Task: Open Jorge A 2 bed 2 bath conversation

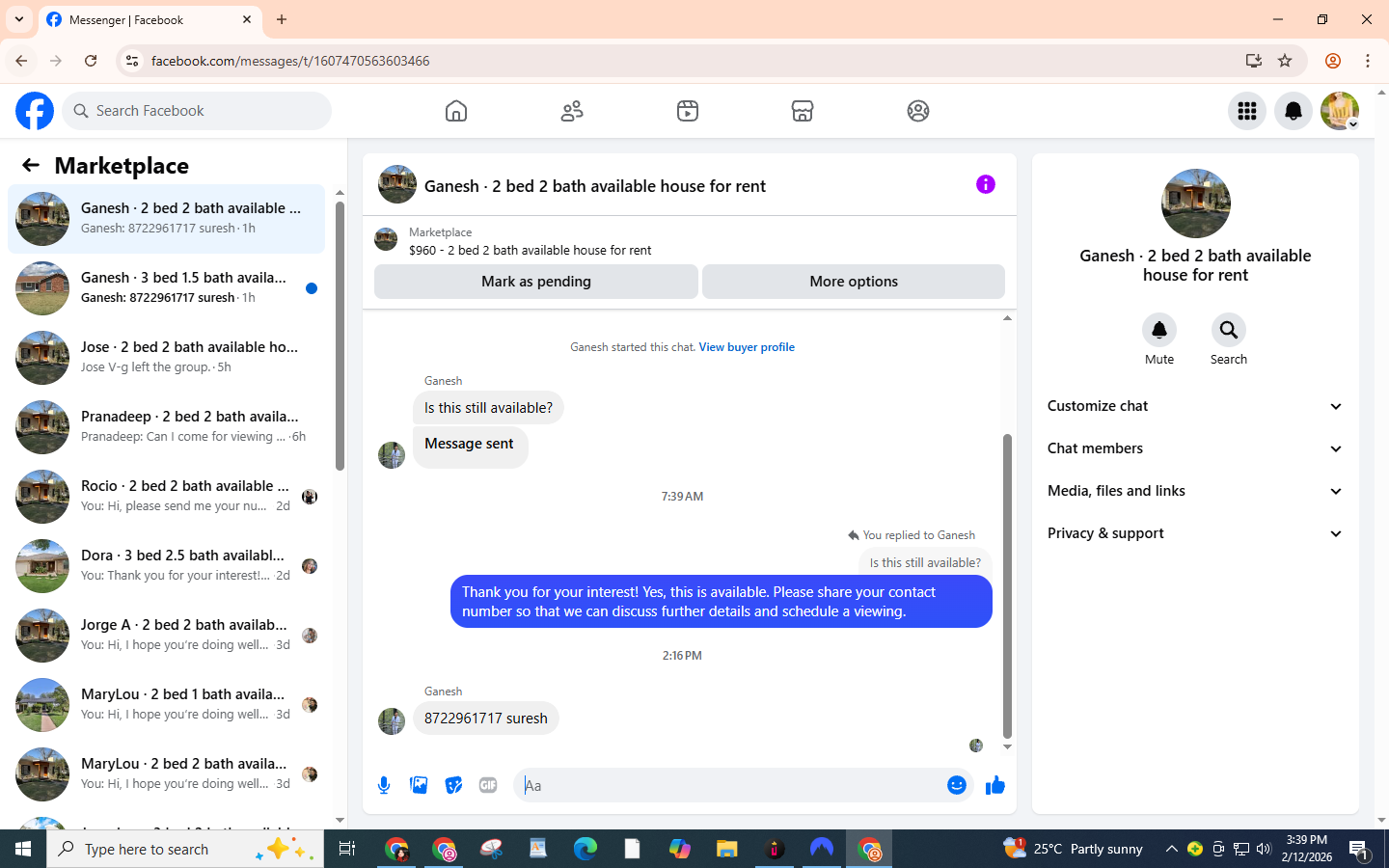Action: tap(166, 636)
